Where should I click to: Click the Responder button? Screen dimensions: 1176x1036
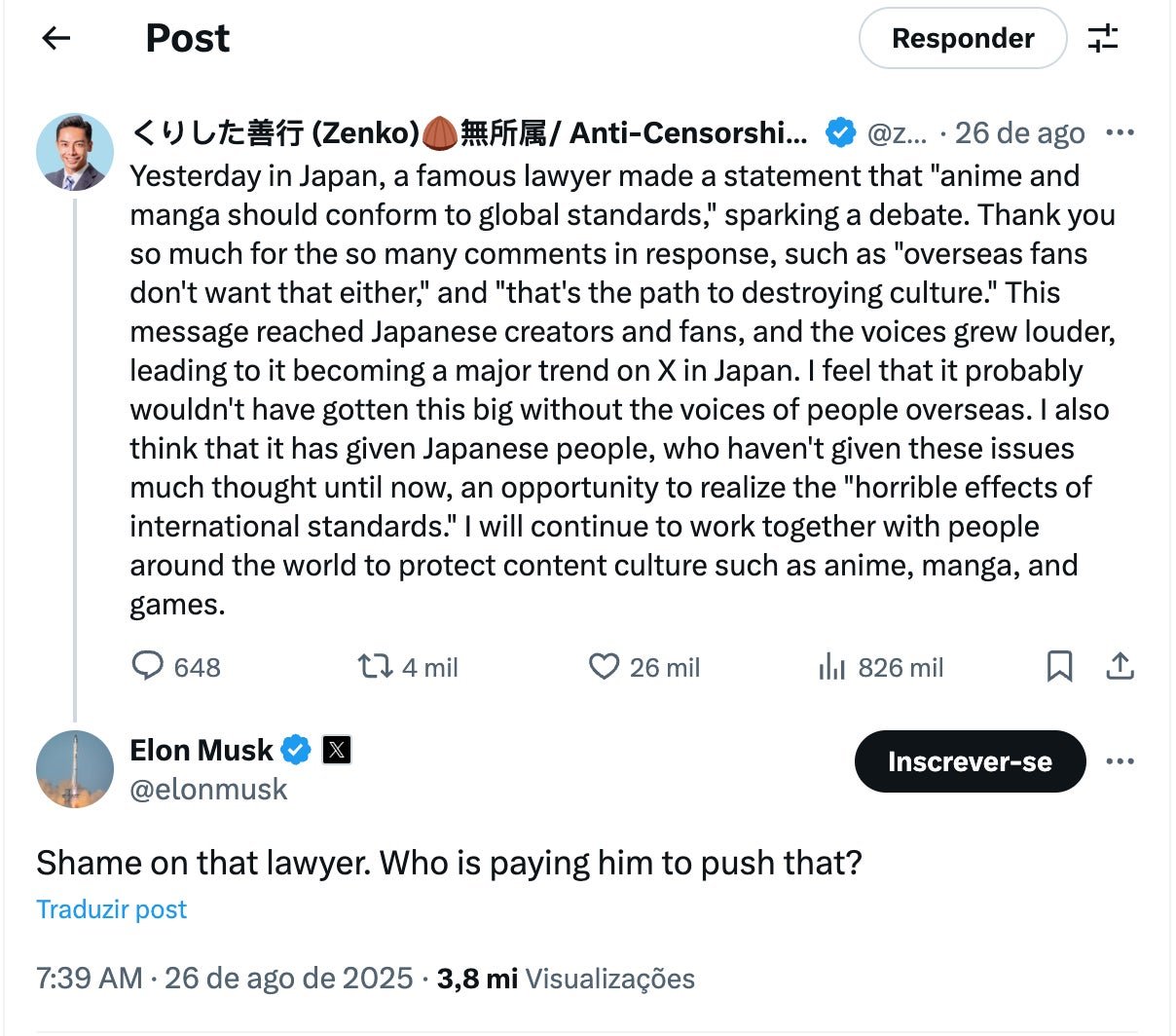(x=962, y=38)
